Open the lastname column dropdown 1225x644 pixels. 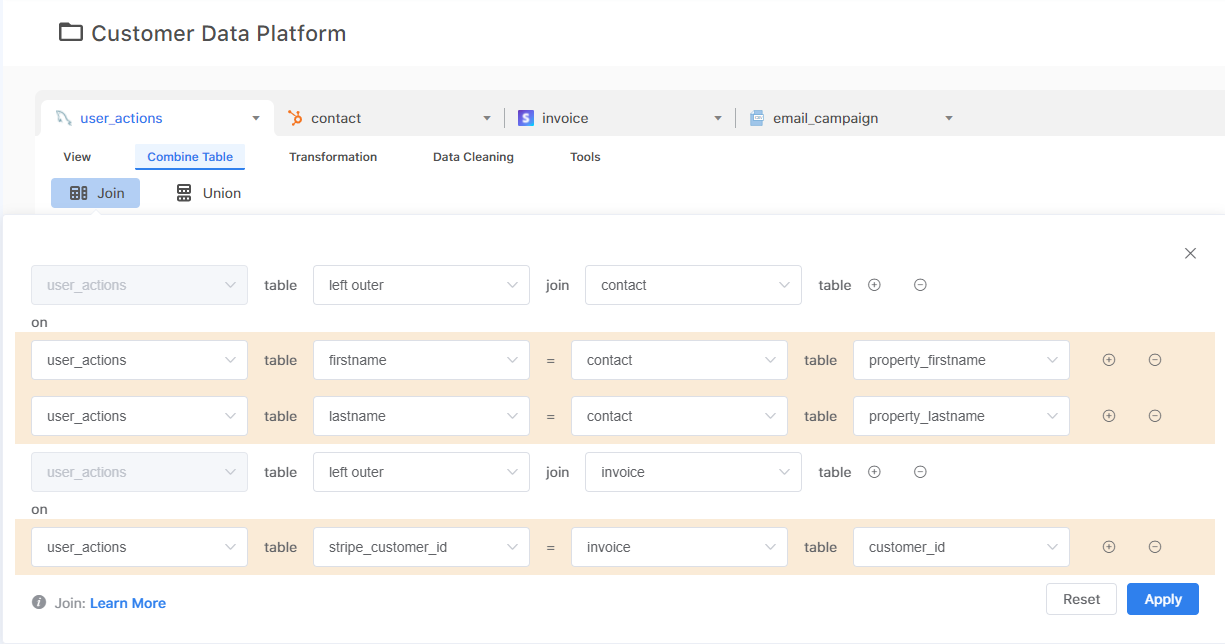pyautogui.click(x=421, y=416)
